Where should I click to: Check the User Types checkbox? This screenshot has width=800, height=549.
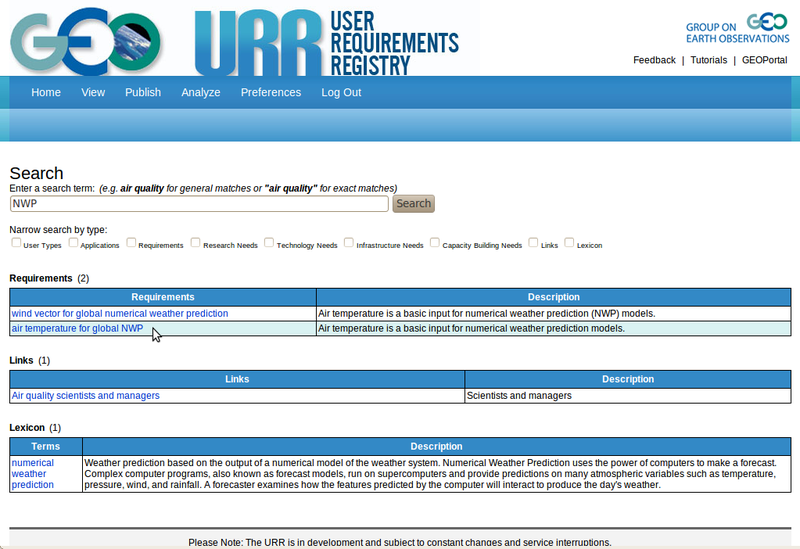pos(16,243)
